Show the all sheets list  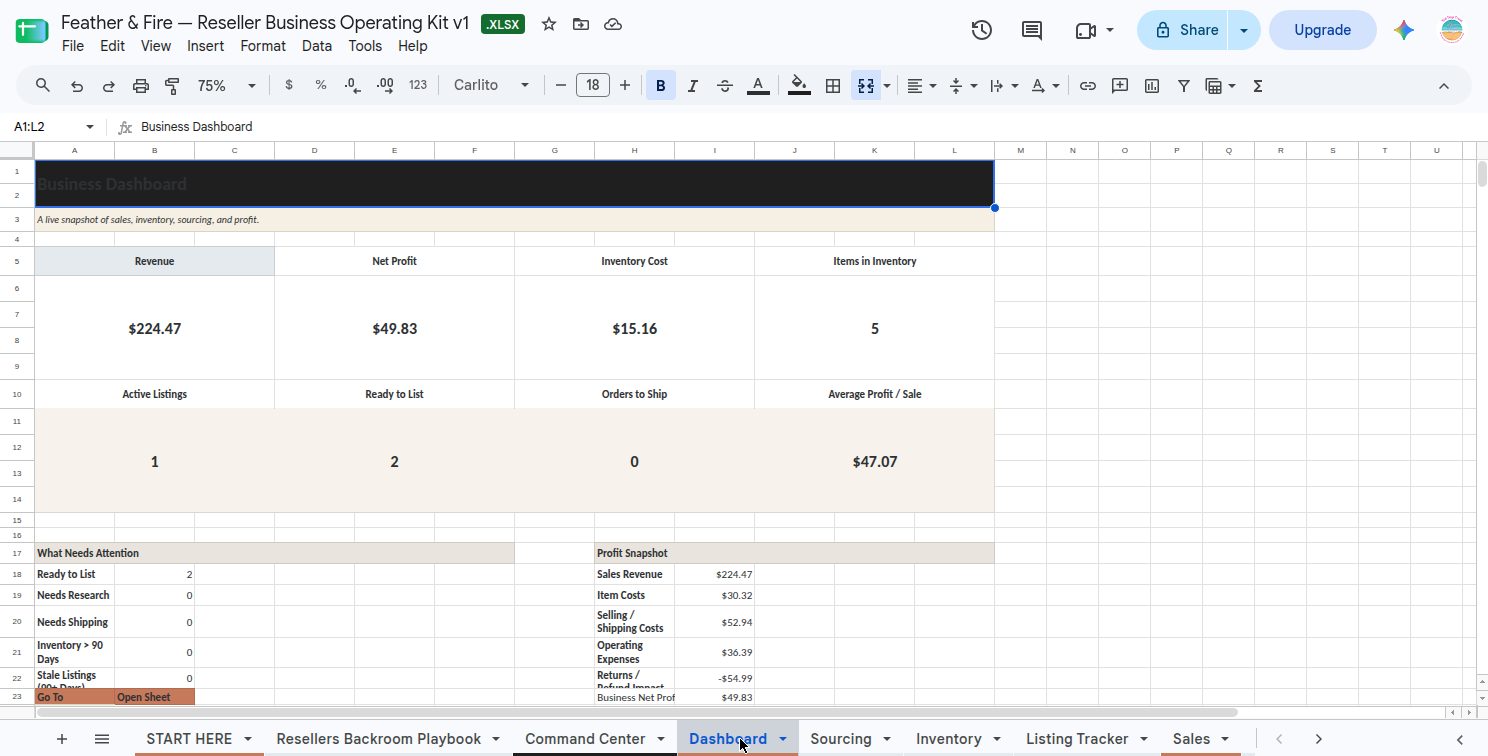pyautogui.click(x=102, y=739)
